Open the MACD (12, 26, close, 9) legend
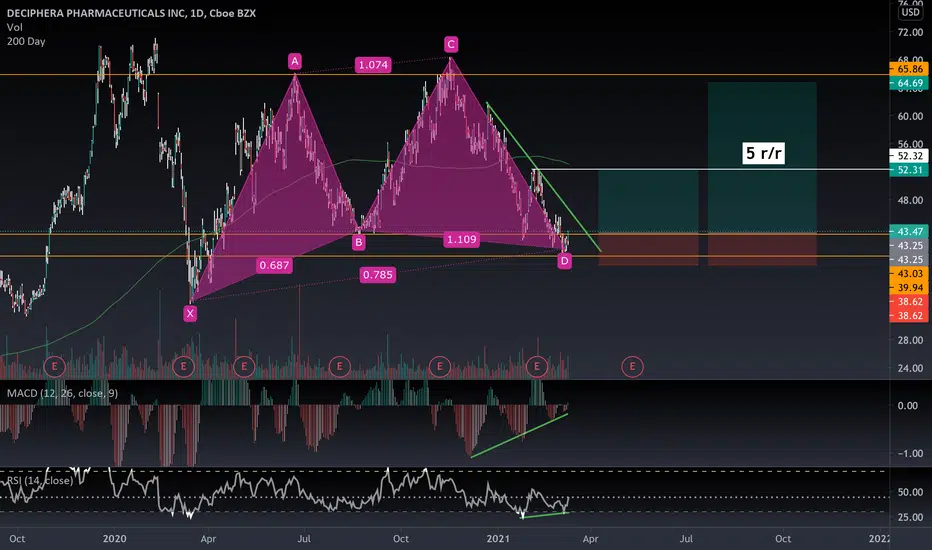Image resolution: width=932 pixels, height=550 pixels. pyautogui.click(x=62, y=394)
